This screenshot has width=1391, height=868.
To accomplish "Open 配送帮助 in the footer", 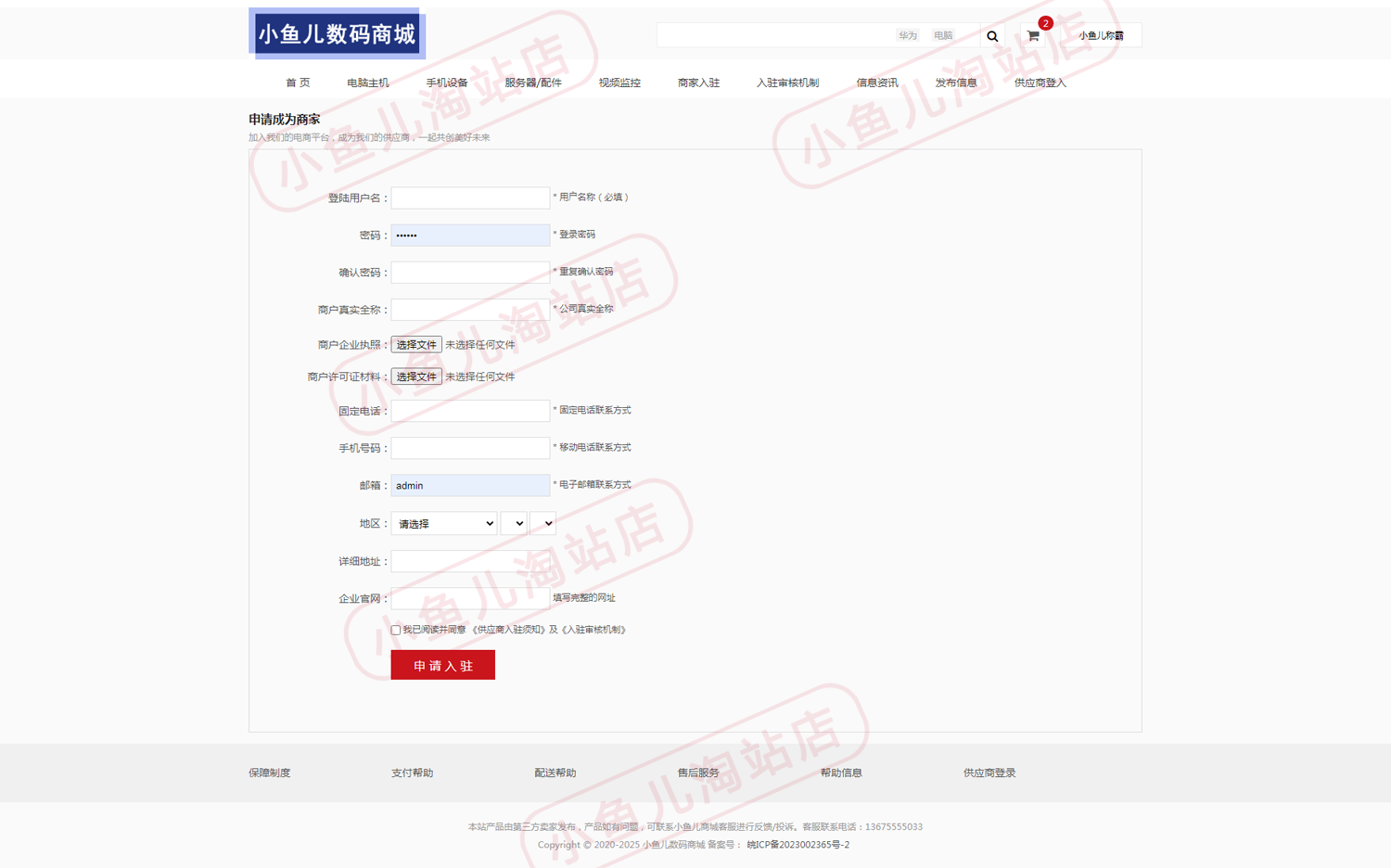I will (x=555, y=772).
